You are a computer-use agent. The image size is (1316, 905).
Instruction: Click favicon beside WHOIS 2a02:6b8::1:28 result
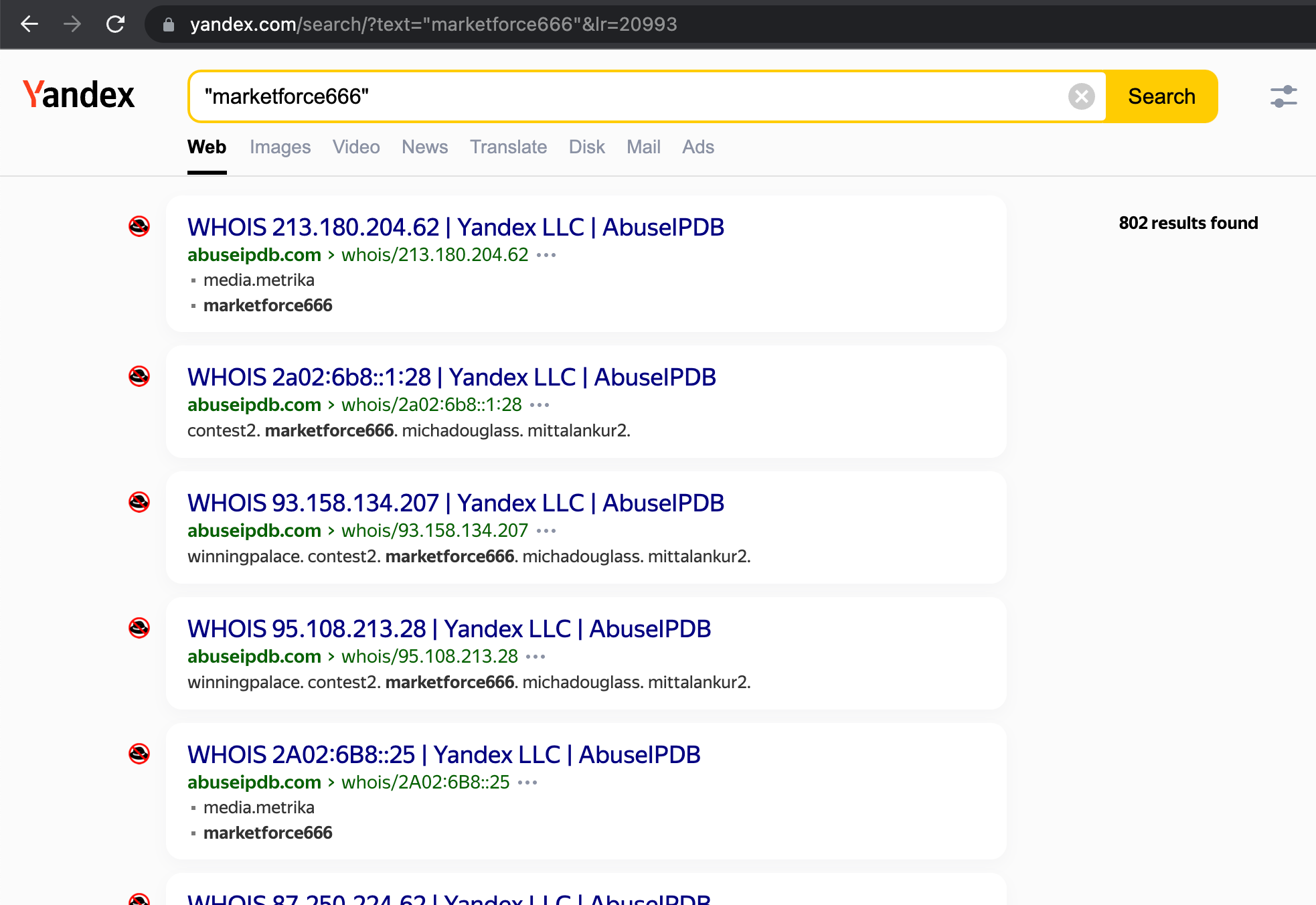[x=139, y=376]
